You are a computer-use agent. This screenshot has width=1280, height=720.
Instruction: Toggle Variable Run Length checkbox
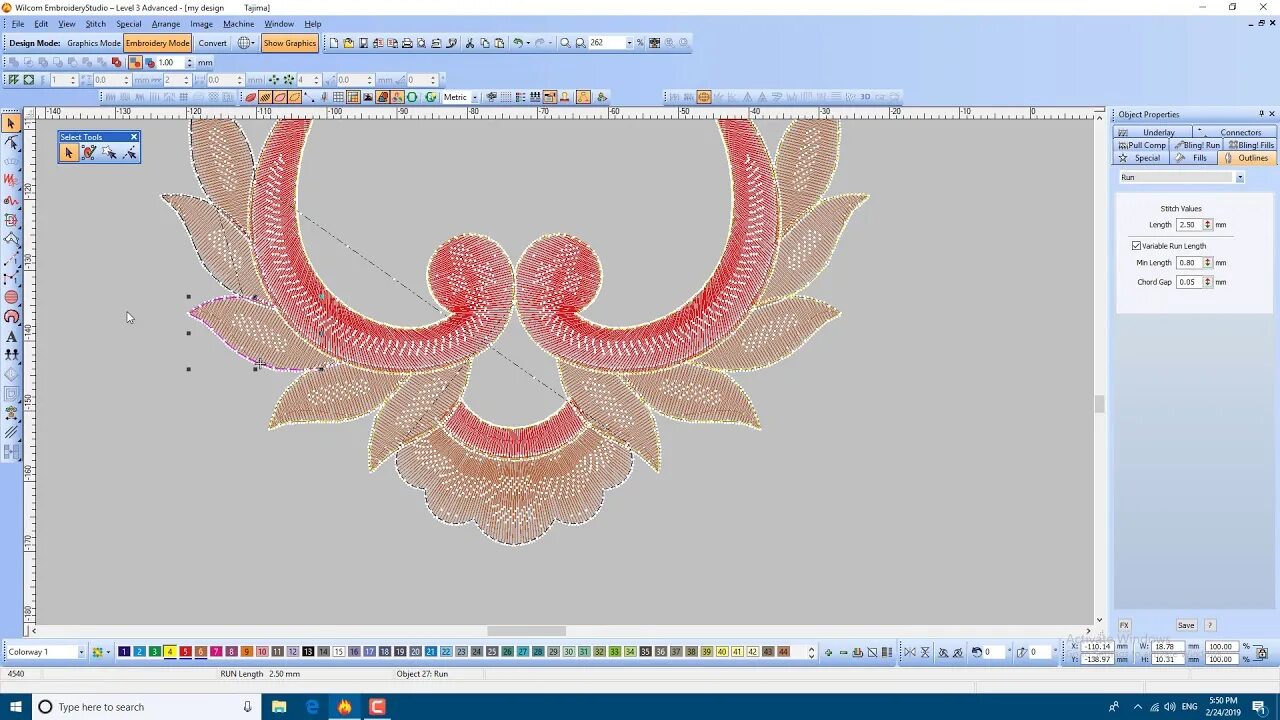1136,246
